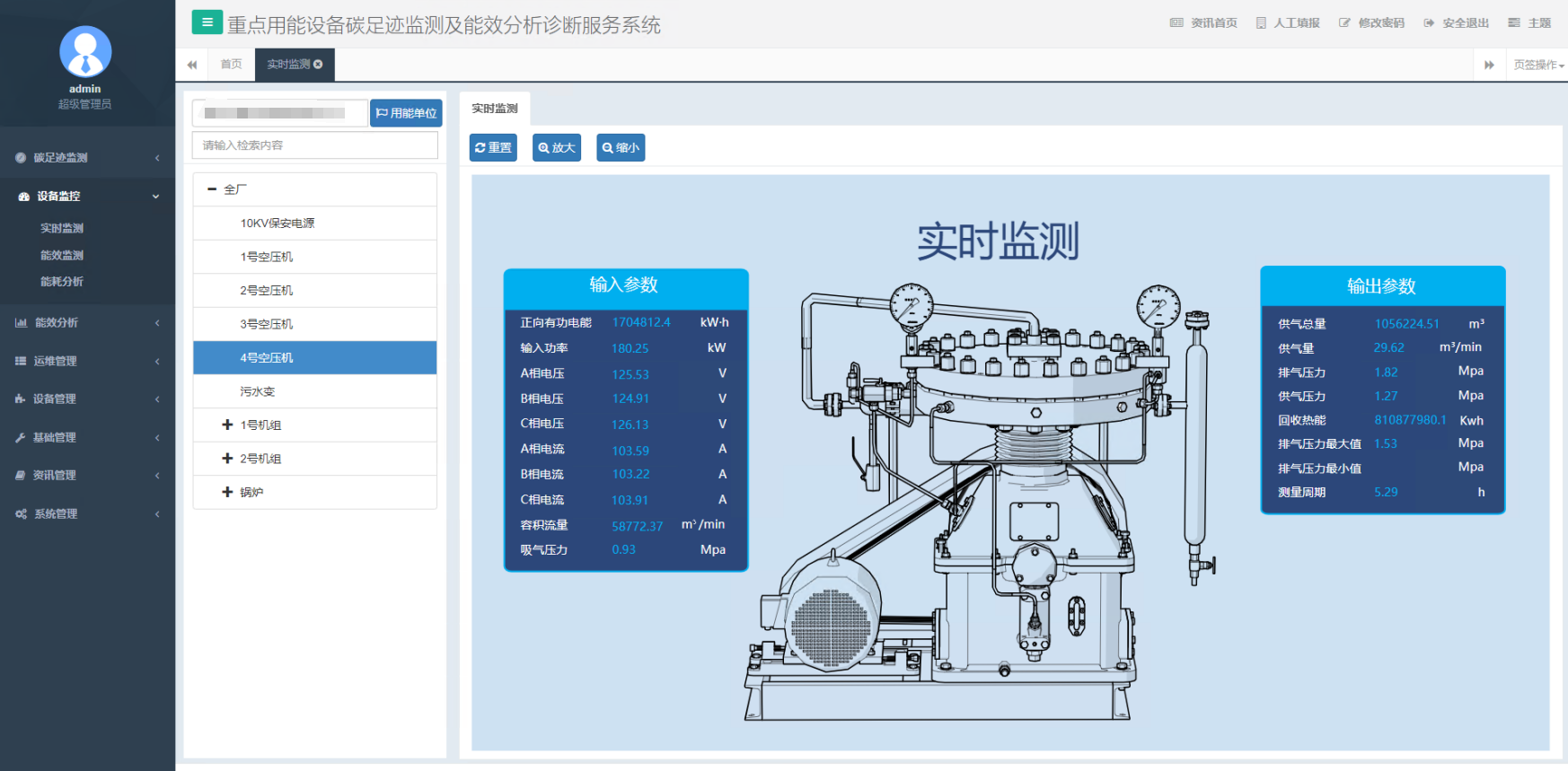
Task: Select 能效监测 in sidebar submenu
Action: [x=62, y=256]
